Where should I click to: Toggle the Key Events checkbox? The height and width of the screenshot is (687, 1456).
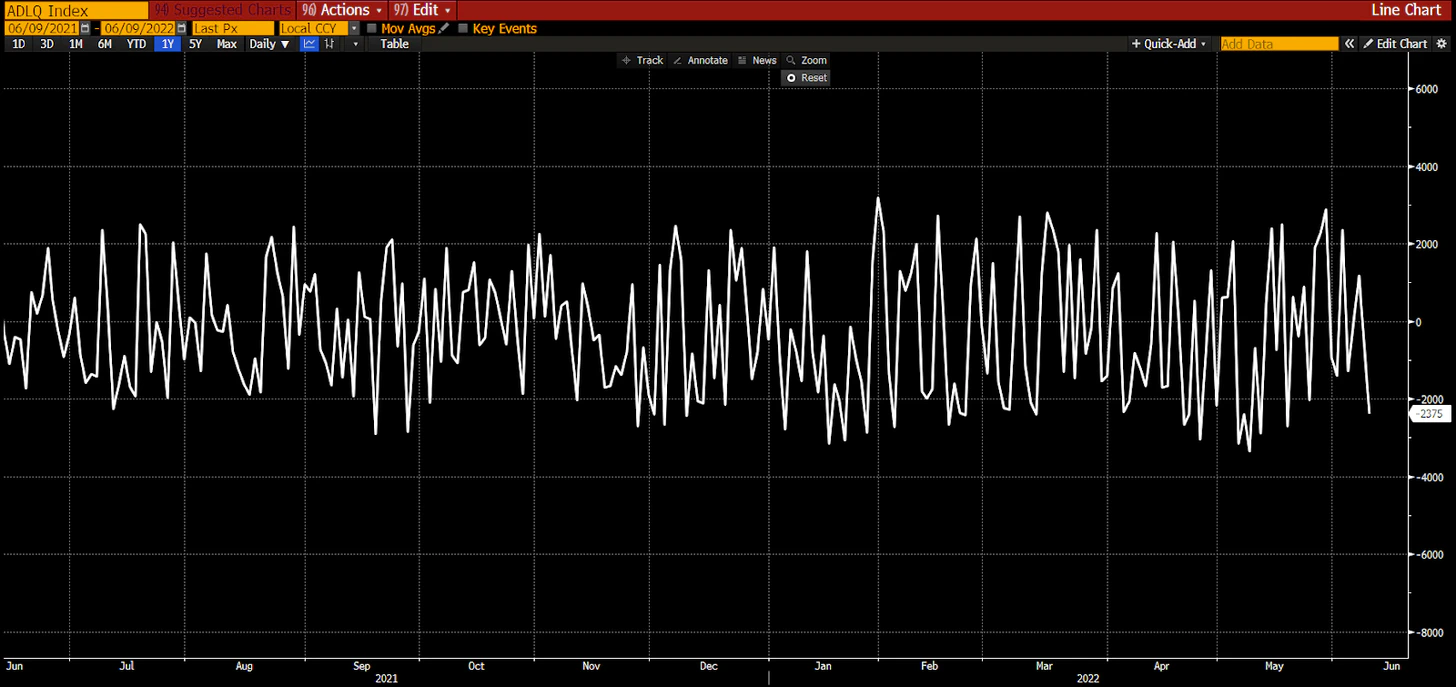pos(462,29)
